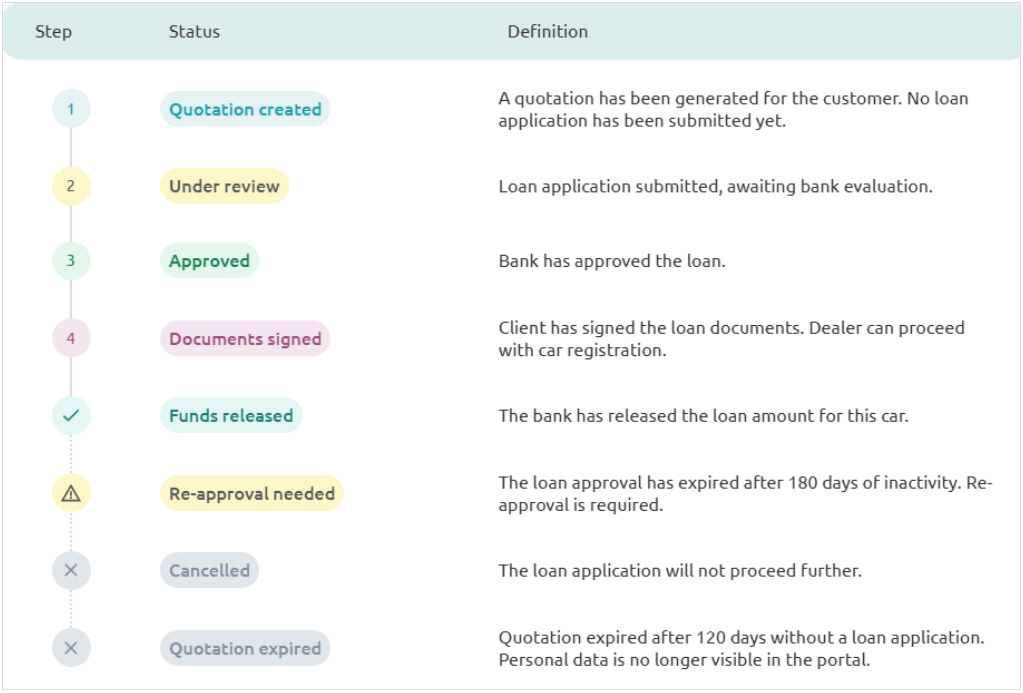Click the Status column header
The height and width of the screenshot is (693, 1023).
click(194, 31)
